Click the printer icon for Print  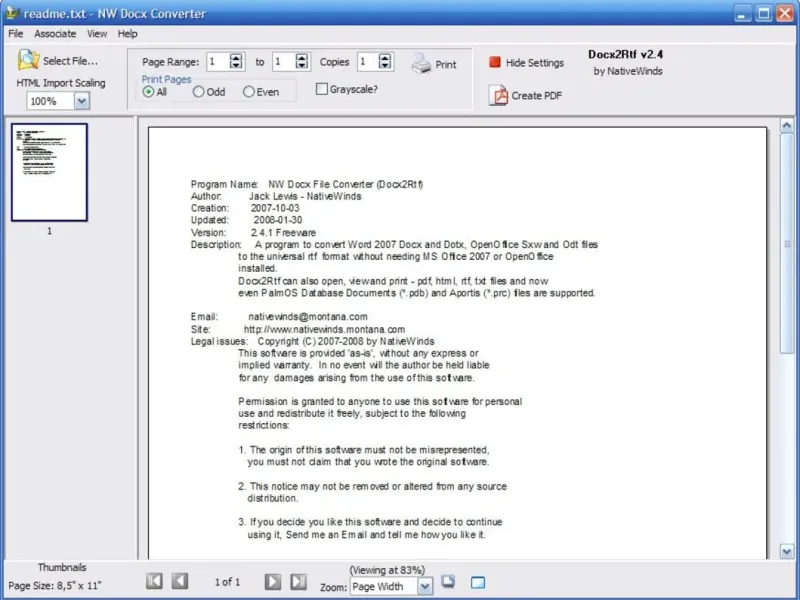point(421,64)
